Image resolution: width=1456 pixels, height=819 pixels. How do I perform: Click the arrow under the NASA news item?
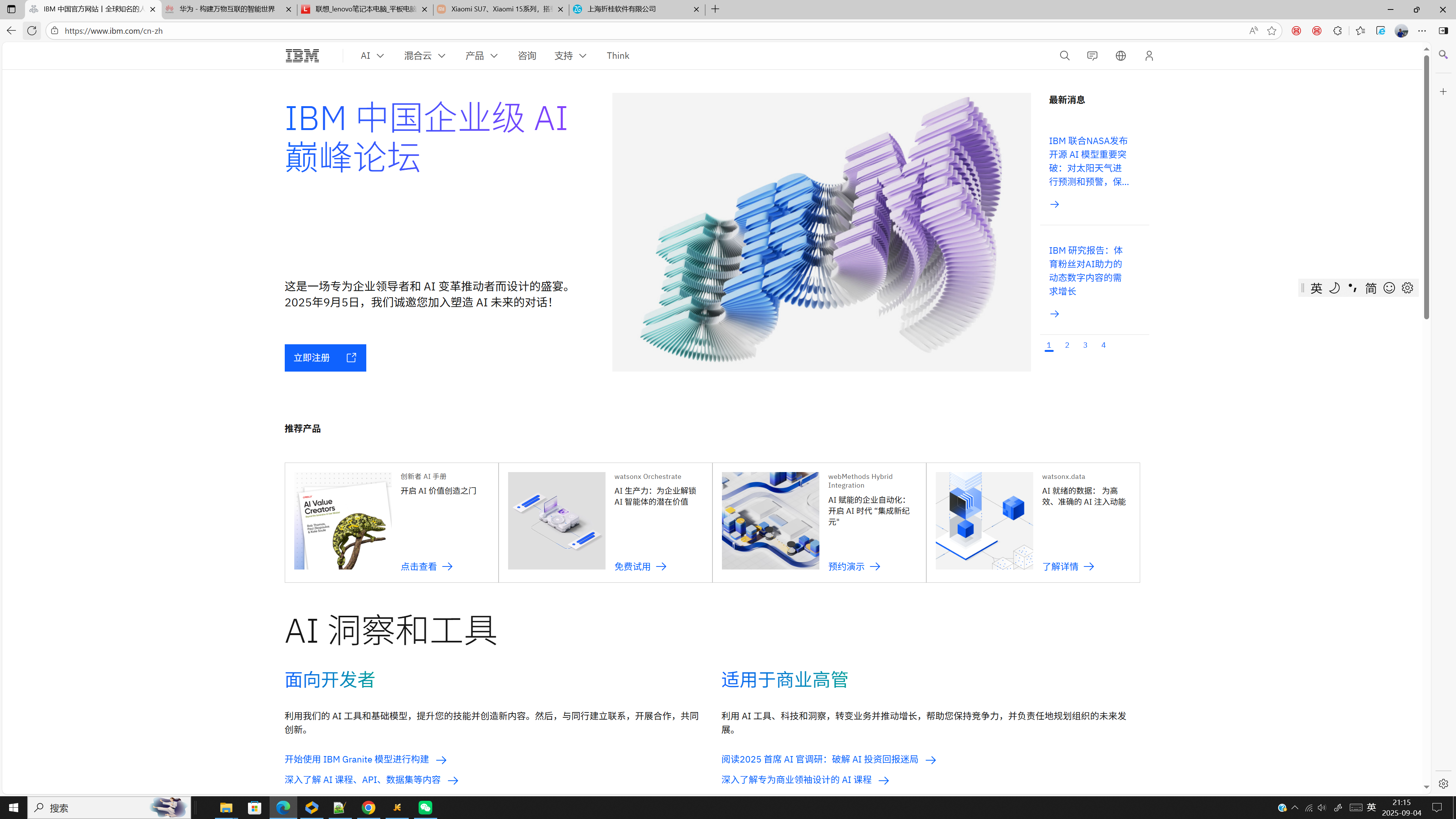coord(1054,204)
